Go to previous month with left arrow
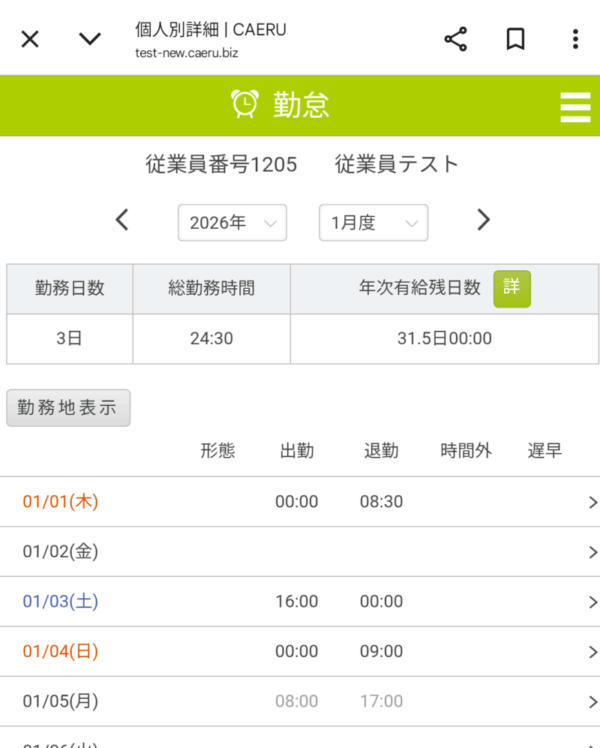Viewport: 600px width, 748px height. point(122,220)
